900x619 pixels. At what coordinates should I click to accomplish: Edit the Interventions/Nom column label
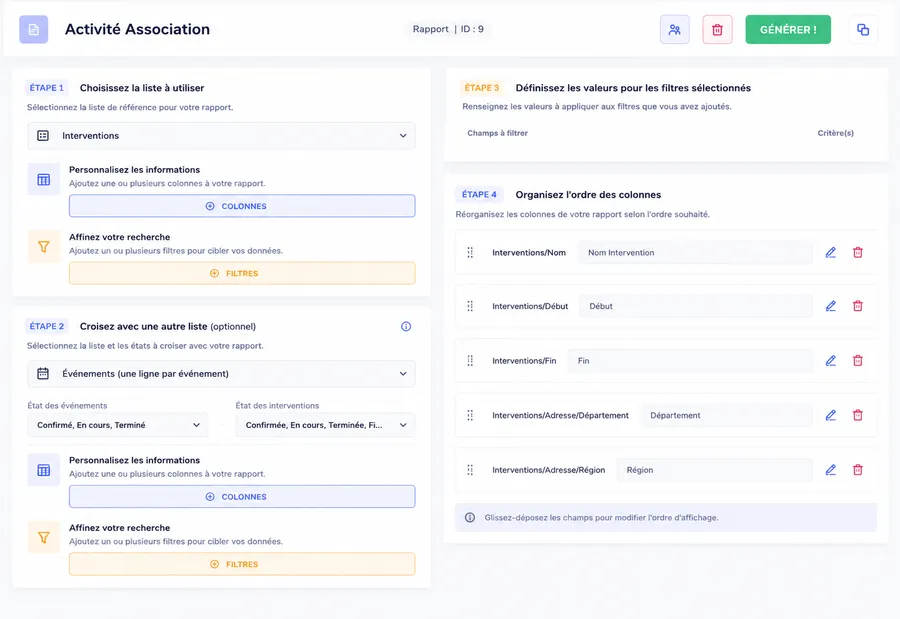[830, 253]
